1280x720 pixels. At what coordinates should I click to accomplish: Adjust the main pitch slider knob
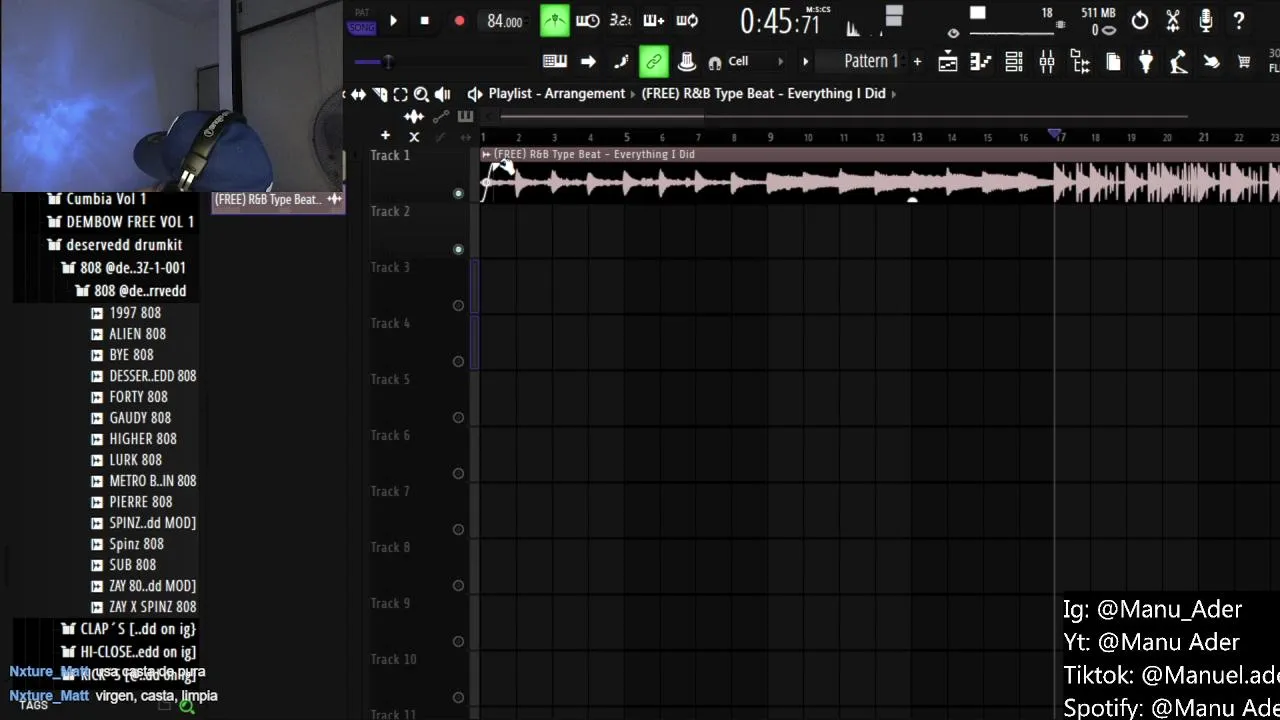pyautogui.click(x=387, y=62)
